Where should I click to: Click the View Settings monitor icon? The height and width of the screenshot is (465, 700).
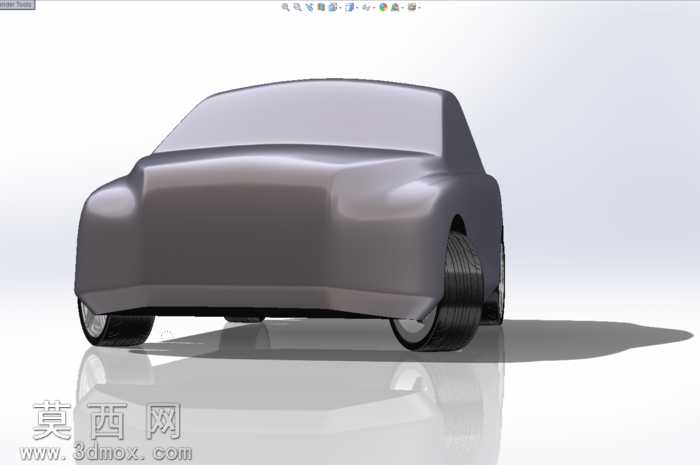pyautogui.click(x=412, y=7)
